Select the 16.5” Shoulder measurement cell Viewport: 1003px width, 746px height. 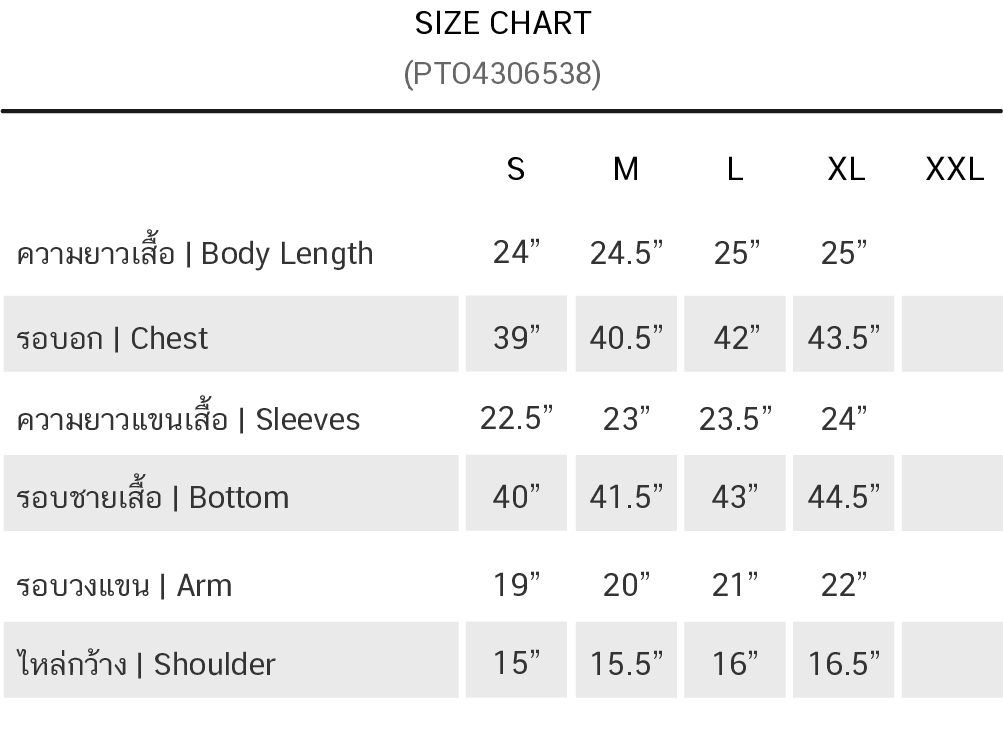tap(844, 662)
